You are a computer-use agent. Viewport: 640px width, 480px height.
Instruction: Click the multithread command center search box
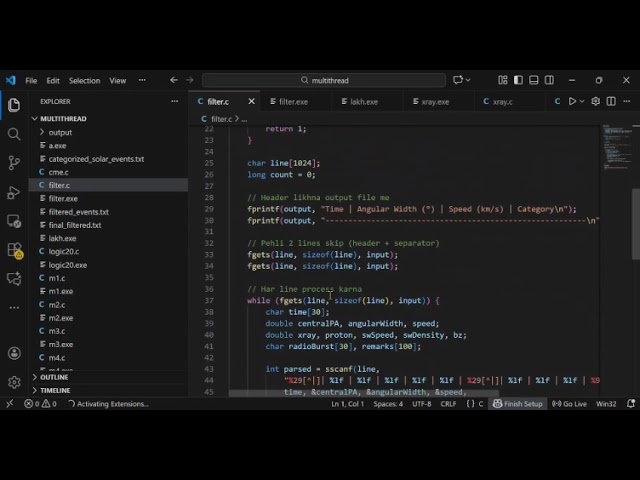pyautogui.click(x=324, y=80)
